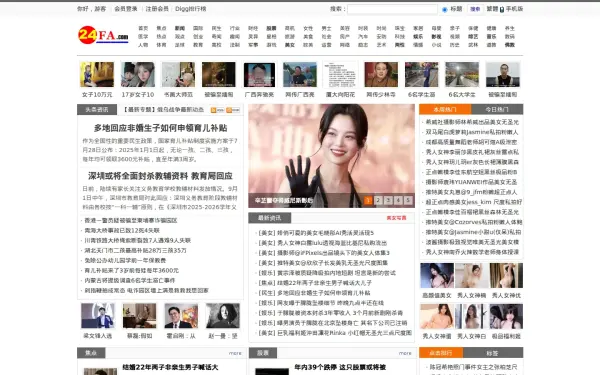Open the 体育 navigation item

(x=161, y=45)
